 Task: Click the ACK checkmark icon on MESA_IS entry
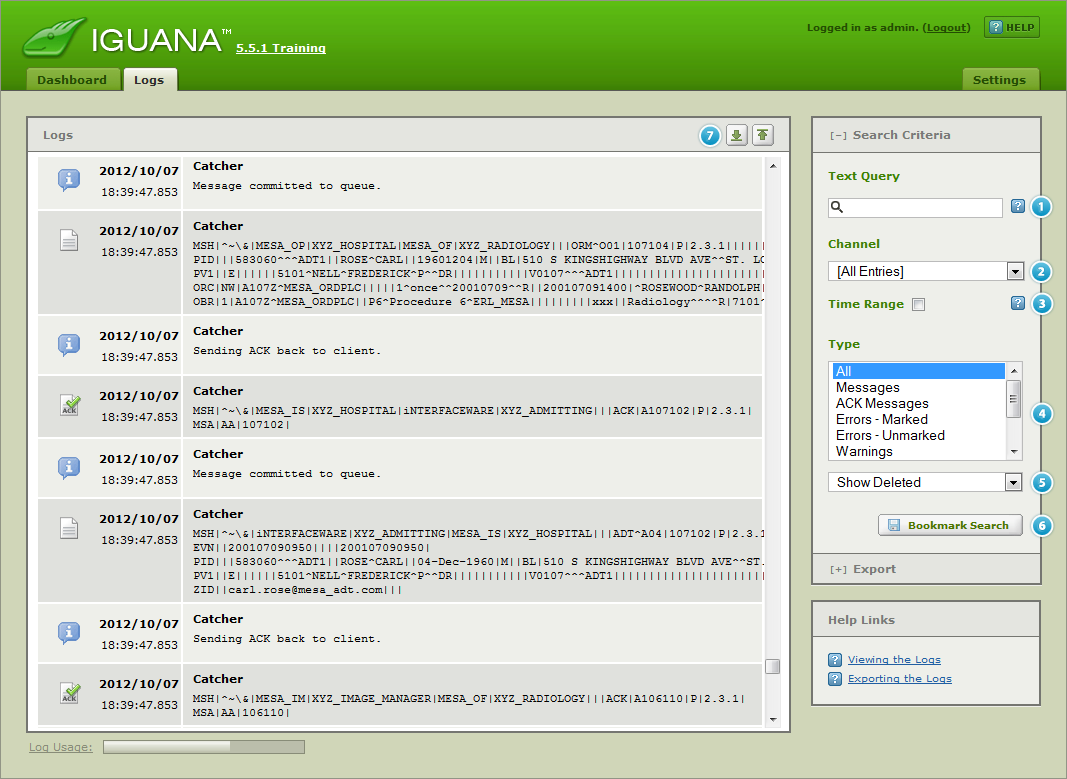pos(68,405)
